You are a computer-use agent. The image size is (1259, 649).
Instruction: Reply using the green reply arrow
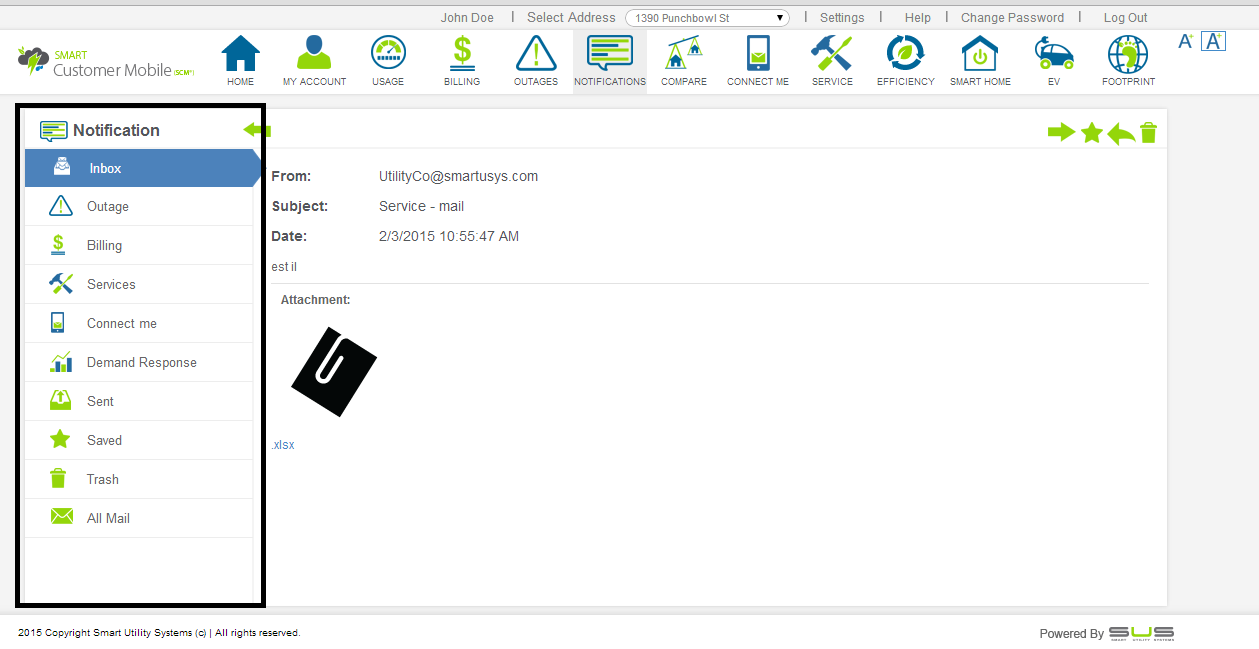point(1121,133)
